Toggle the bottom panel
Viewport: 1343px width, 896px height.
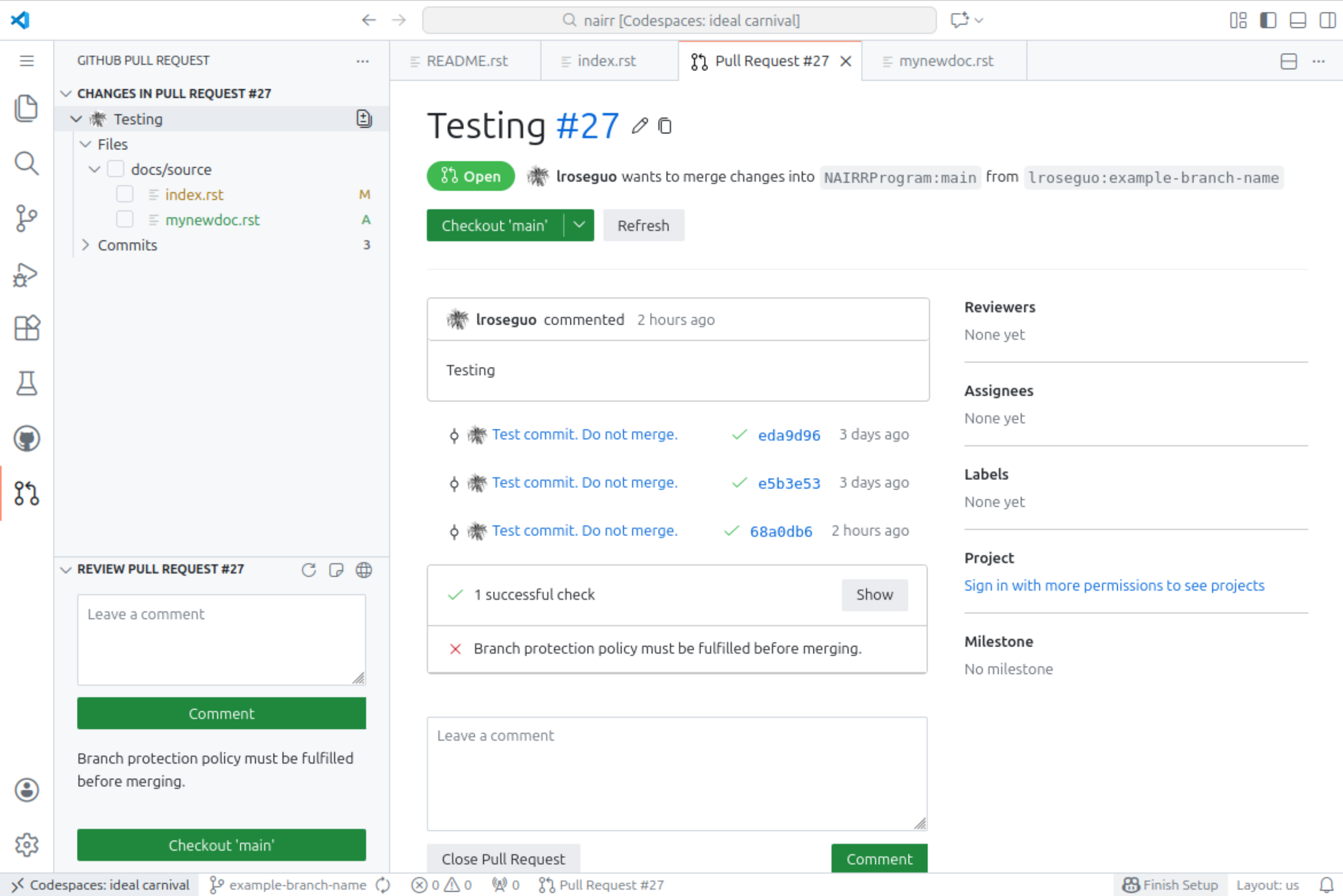pyautogui.click(x=1298, y=20)
